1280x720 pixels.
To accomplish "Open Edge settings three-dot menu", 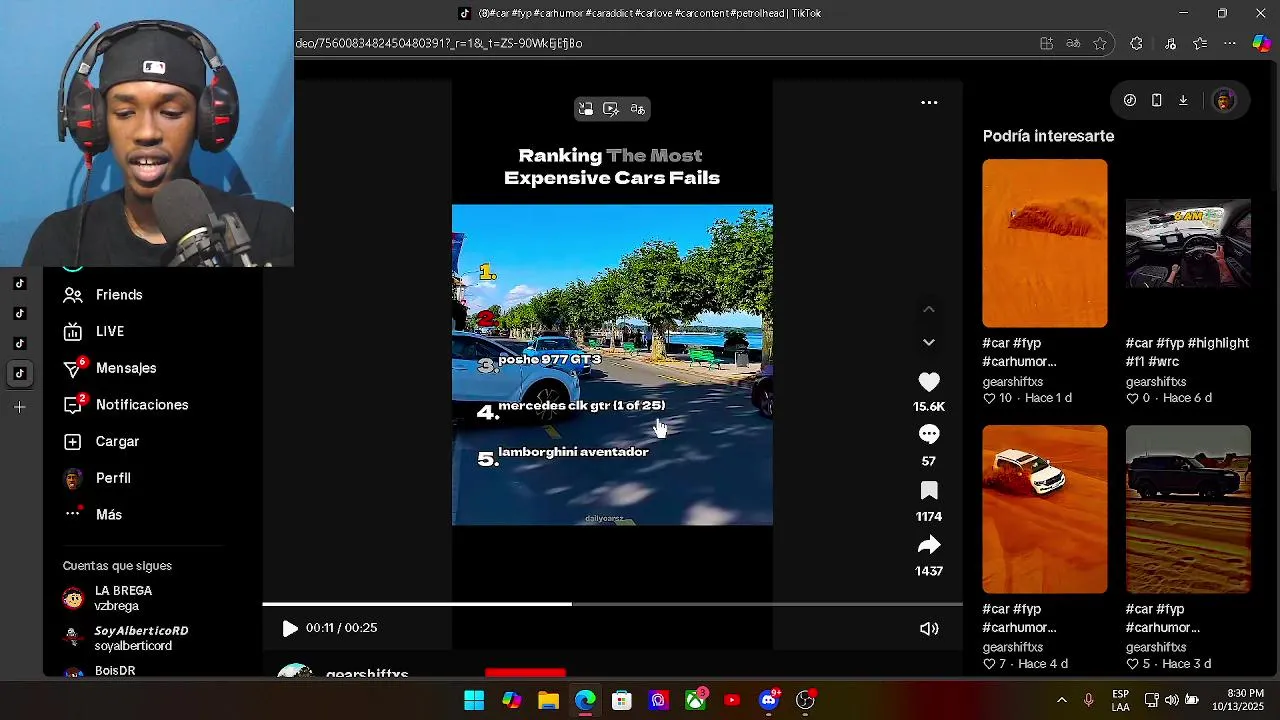I will click(x=1230, y=43).
